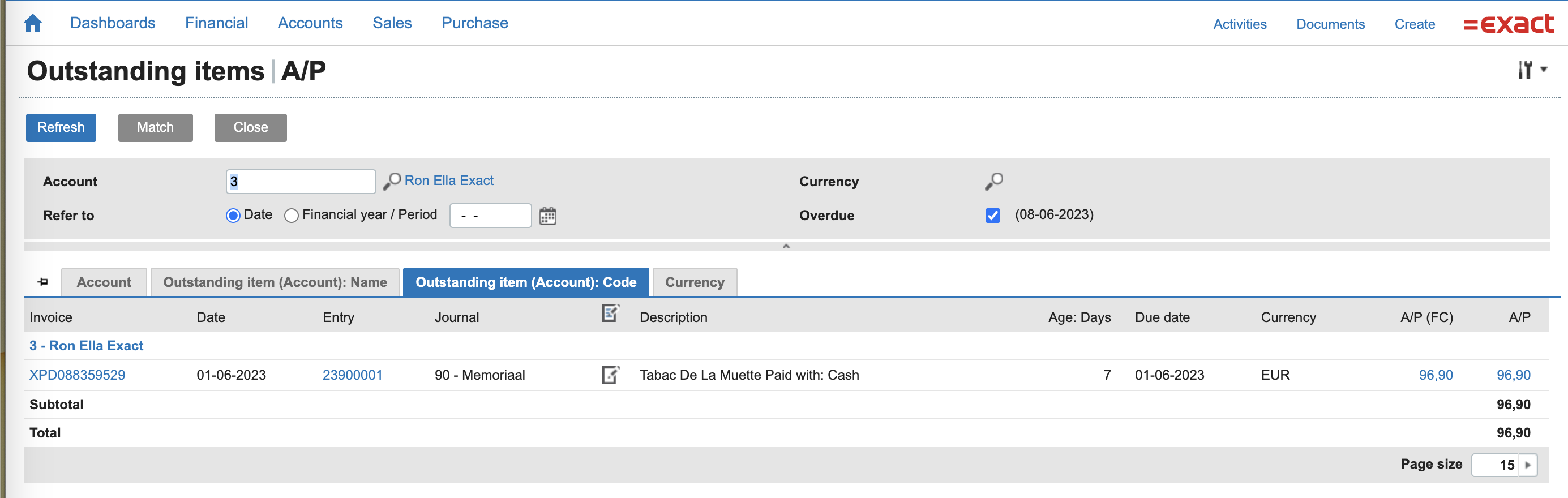The width and height of the screenshot is (1568, 498).
Task: Open the calendar date picker icon
Action: coord(547,216)
